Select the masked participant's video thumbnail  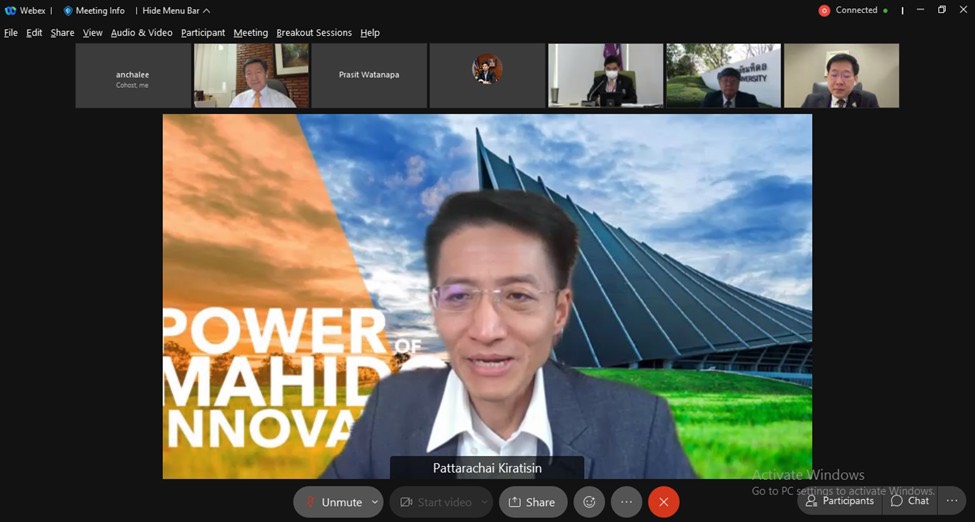(606, 75)
